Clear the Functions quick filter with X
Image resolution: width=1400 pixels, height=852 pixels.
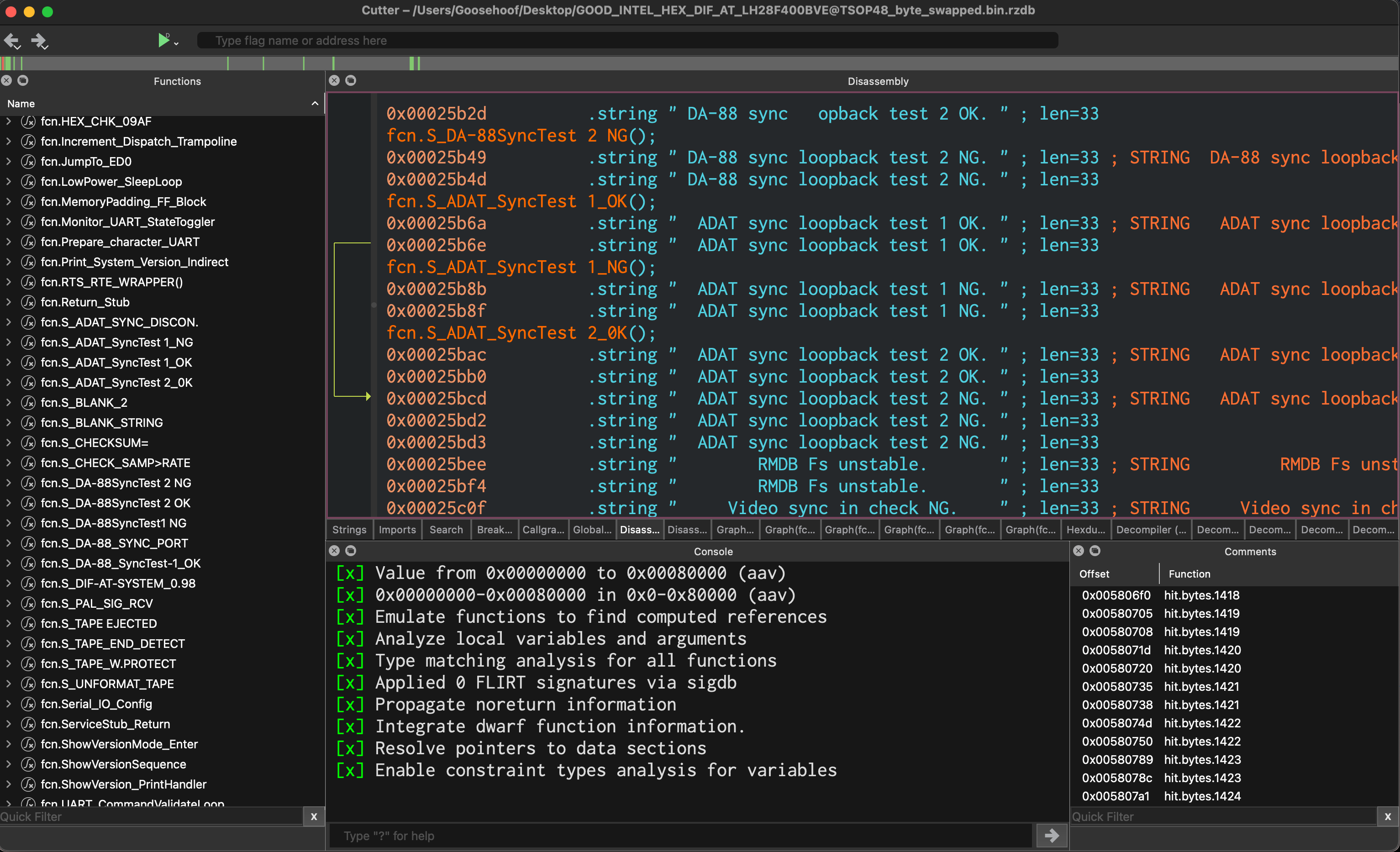(314, 817)
